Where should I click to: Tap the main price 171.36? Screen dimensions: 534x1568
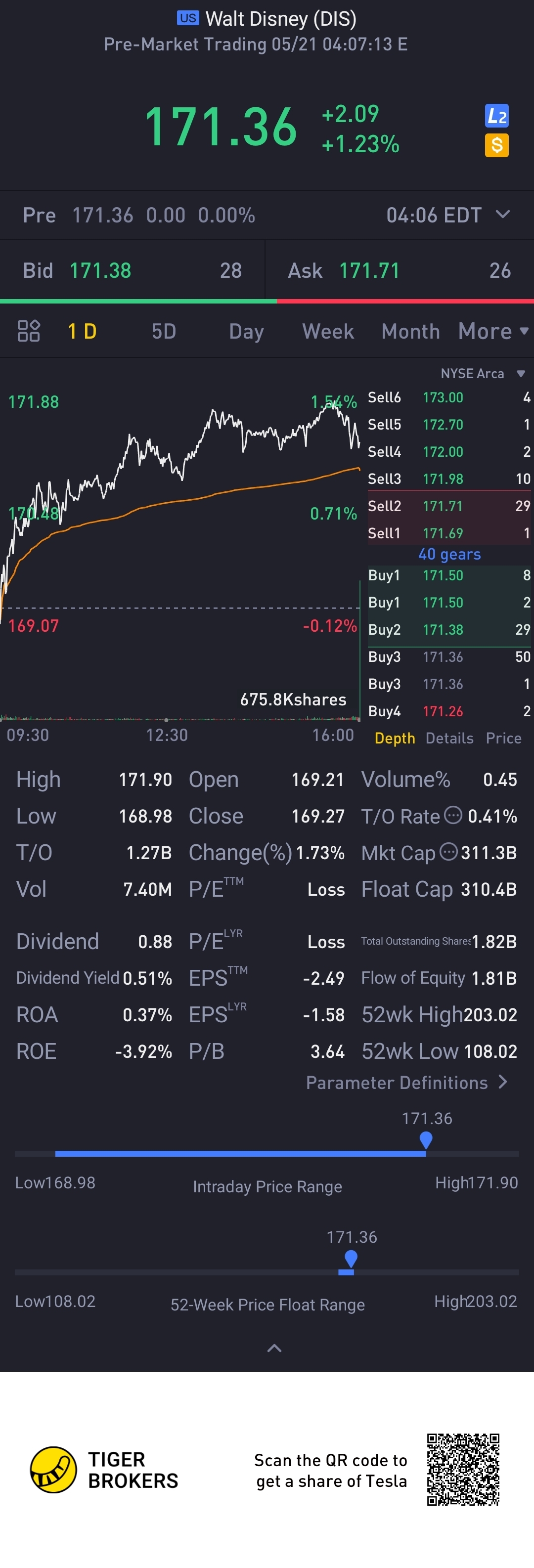(x=221, y=127)
